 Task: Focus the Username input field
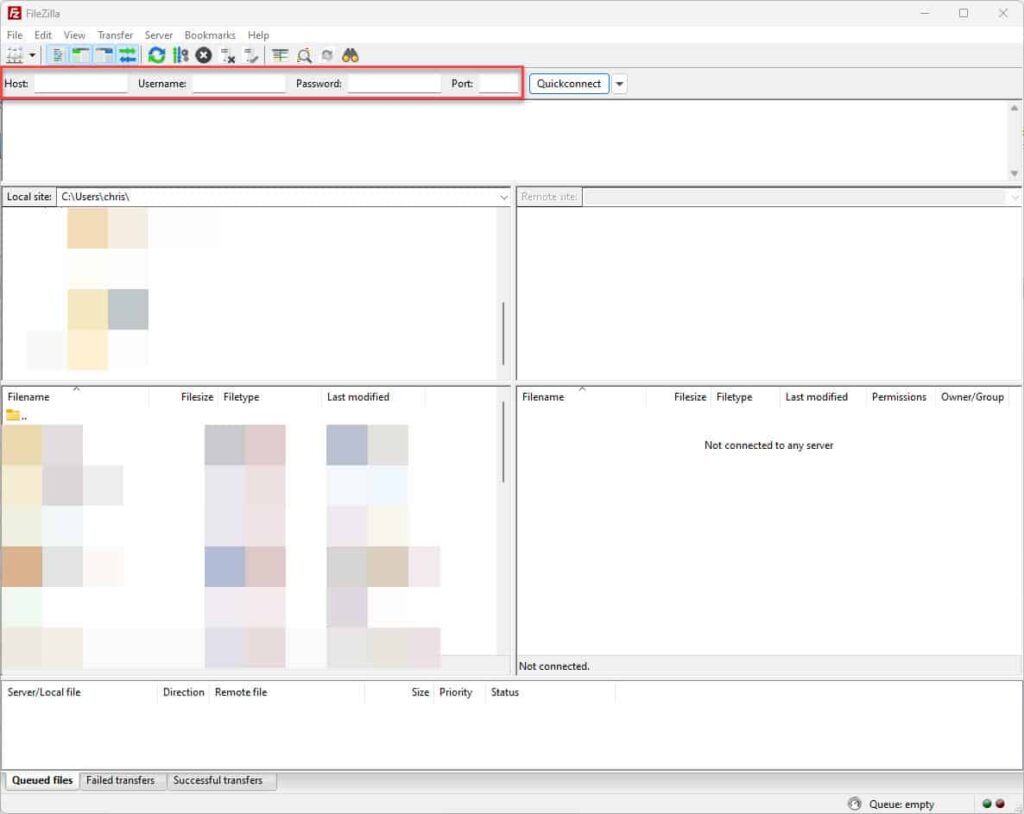[239, 84]
